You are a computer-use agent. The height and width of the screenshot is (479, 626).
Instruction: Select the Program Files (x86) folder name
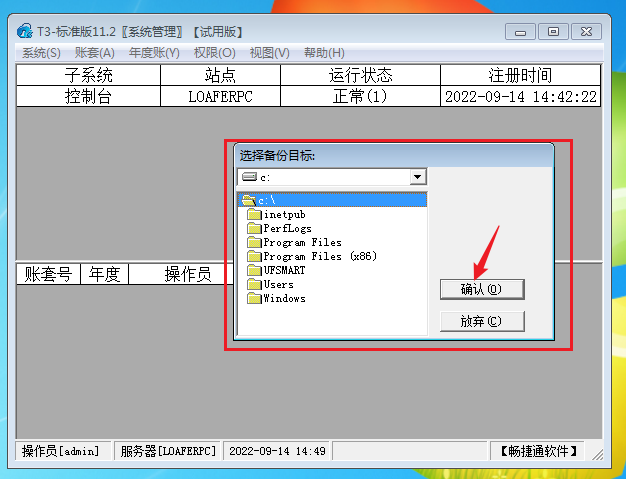[x=320, y=256]
